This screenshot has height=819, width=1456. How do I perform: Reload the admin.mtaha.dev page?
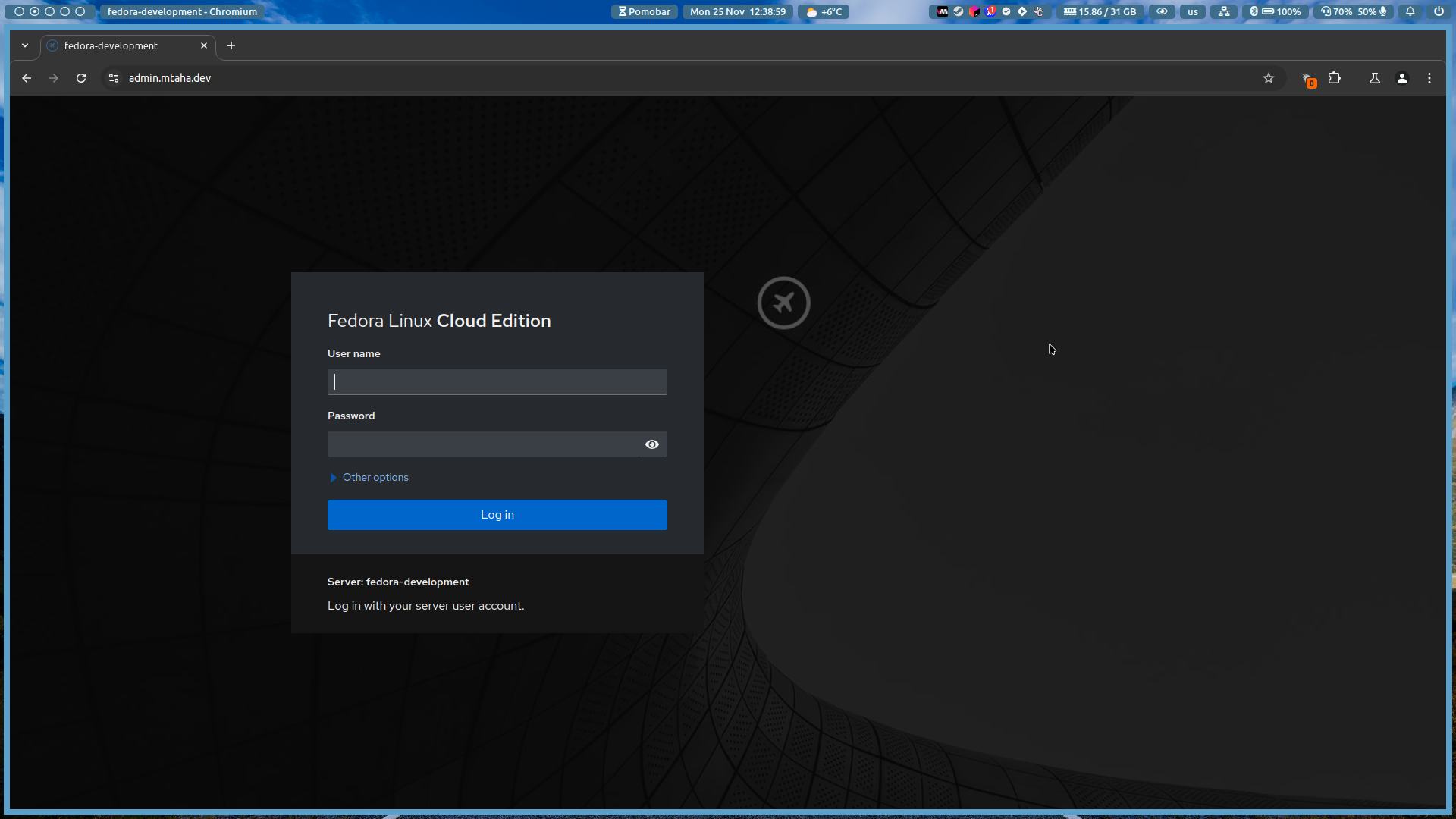tap(81, 78)
